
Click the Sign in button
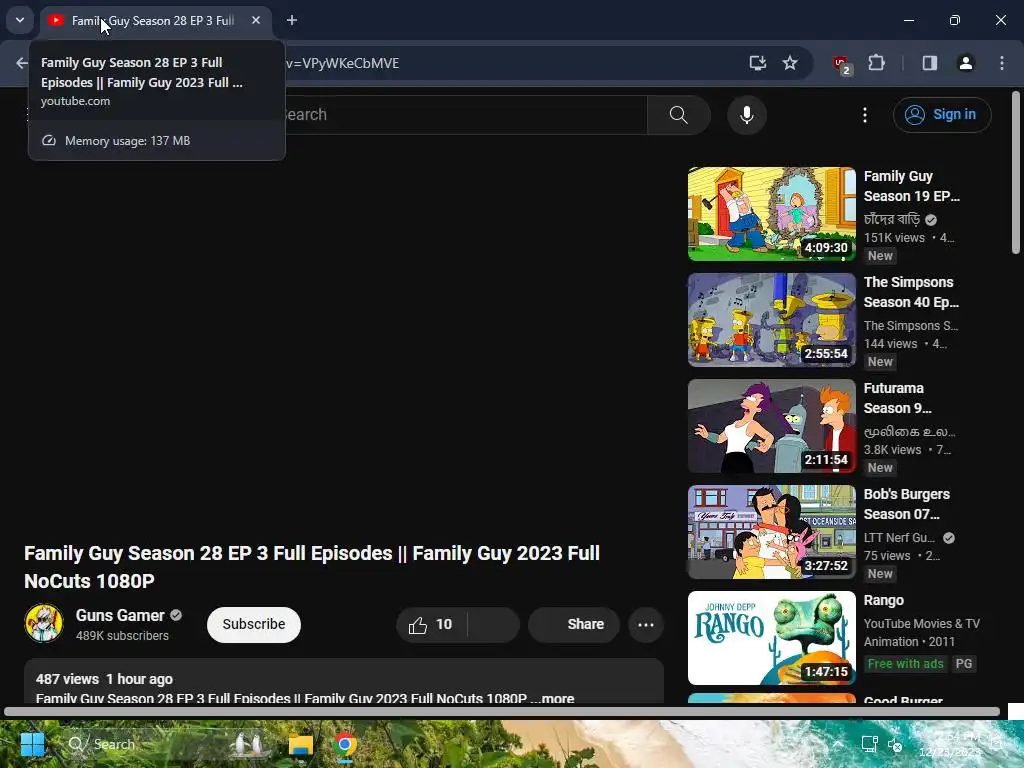coord(942,115)
